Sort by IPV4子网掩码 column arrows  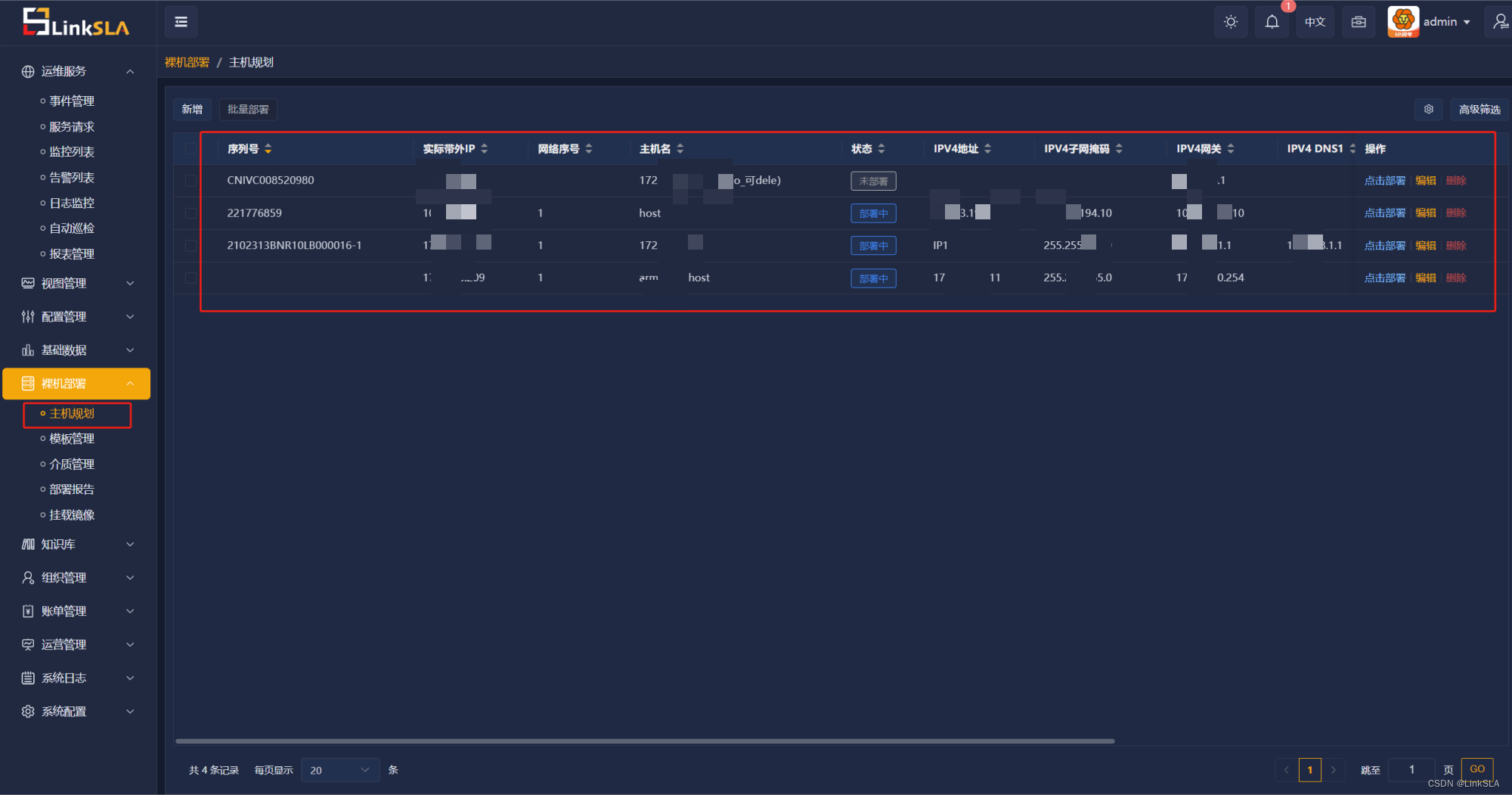(1120, 149)
